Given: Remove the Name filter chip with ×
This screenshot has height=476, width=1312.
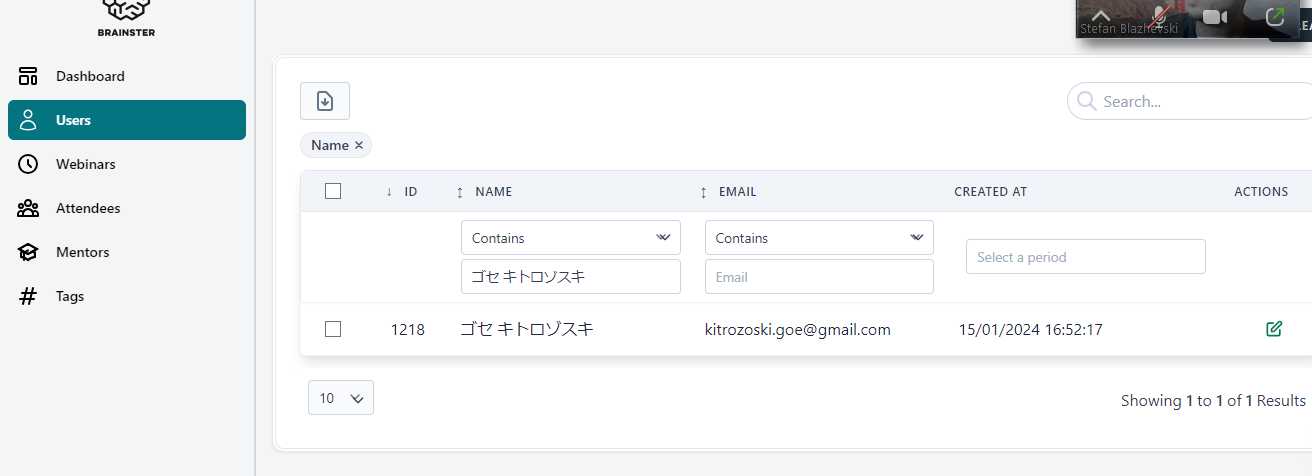Looking at the screenshot, I should tap(359, 145).
